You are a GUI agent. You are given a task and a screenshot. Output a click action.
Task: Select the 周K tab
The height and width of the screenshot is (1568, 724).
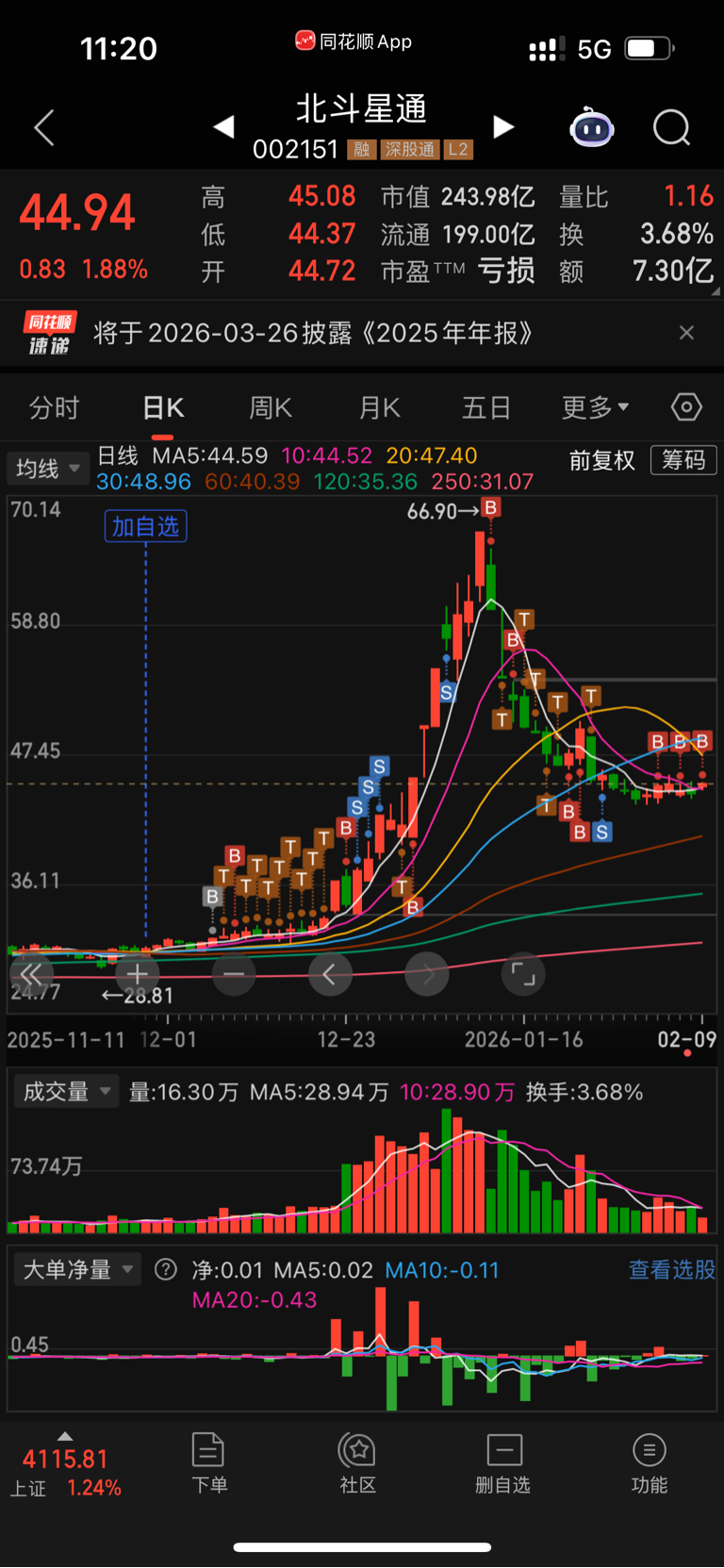tap(271, 408)
